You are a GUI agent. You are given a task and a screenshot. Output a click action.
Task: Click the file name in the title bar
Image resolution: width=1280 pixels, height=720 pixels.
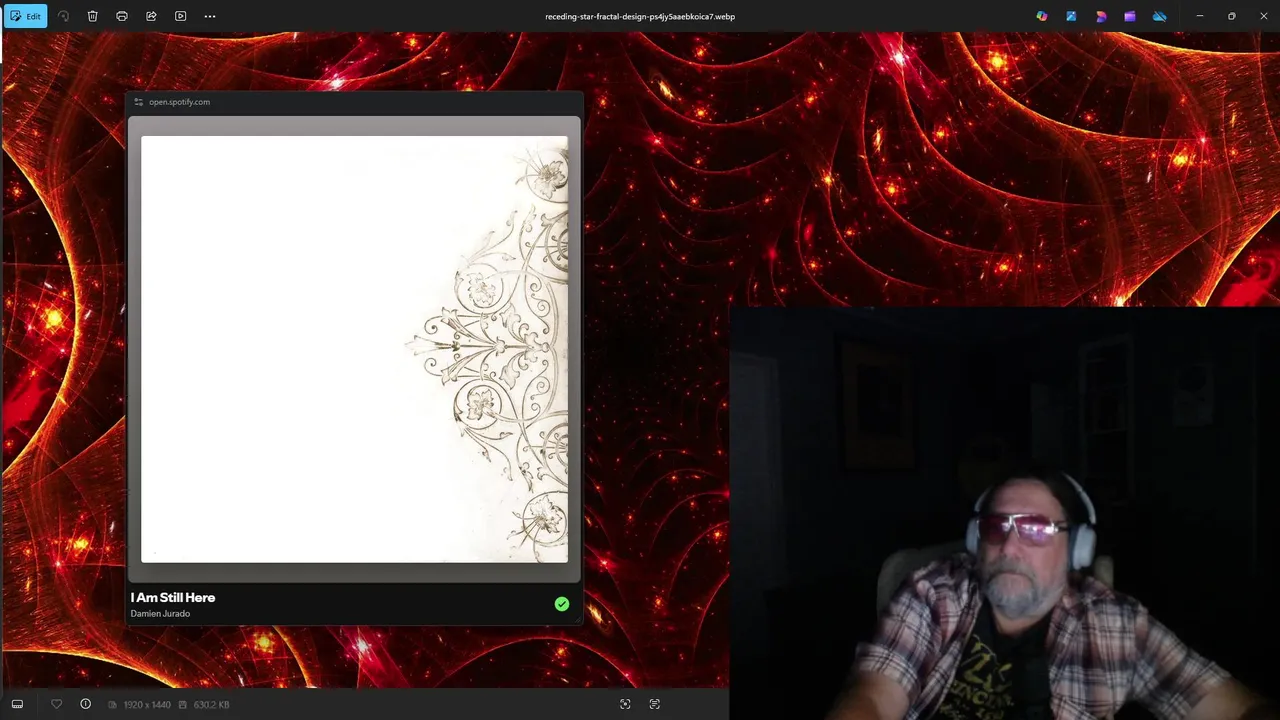tap(640, 16)
